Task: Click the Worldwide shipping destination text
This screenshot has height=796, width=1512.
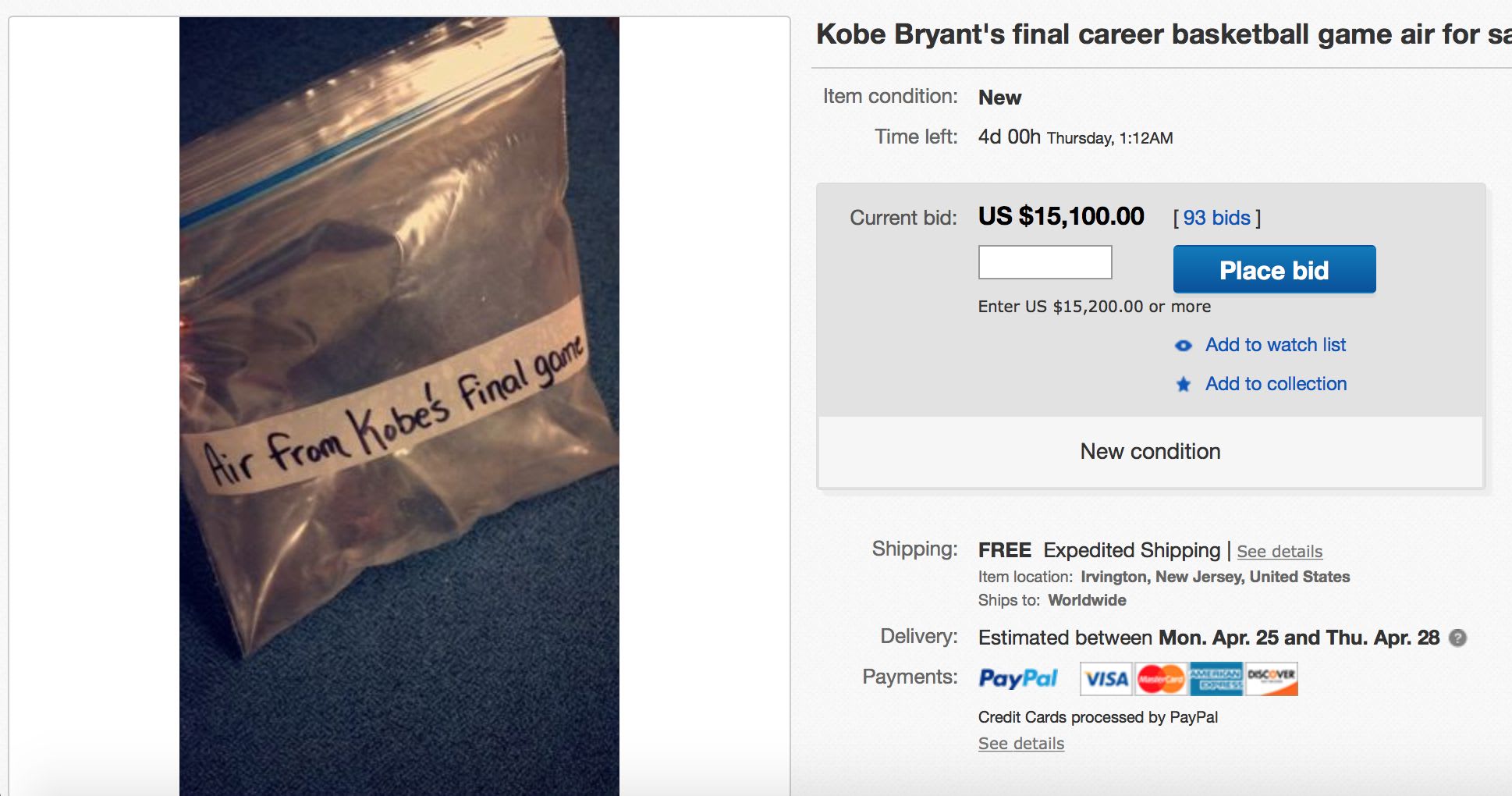Action: coord(1086,600)
